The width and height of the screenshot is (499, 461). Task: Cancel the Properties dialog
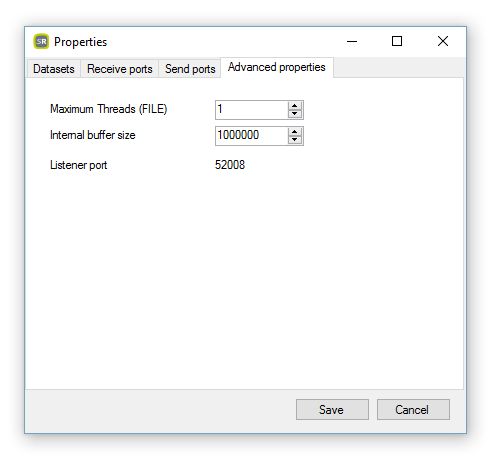413,409
